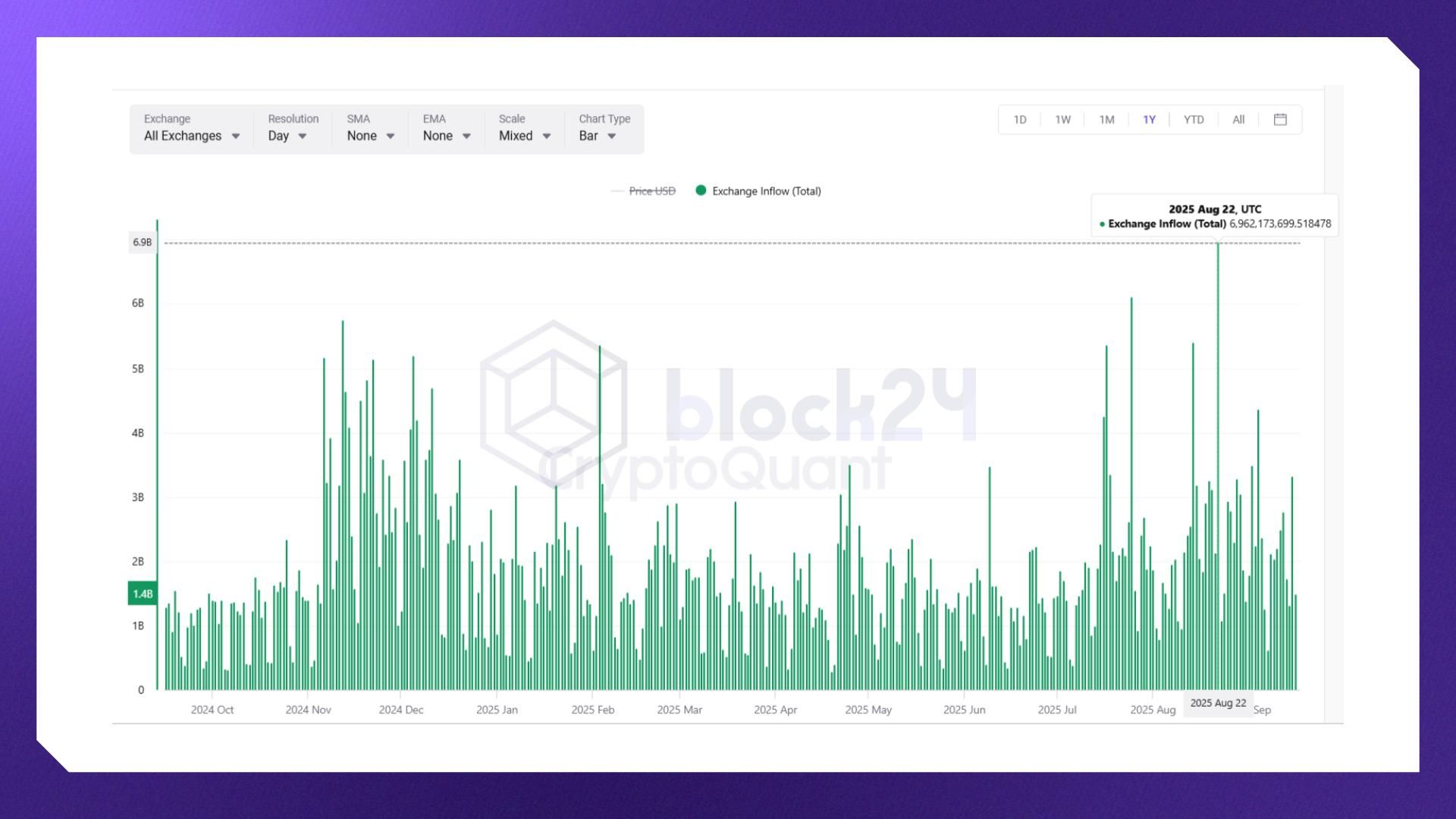Click the 1.4B green axis marker
Viewport: 1456px width, 819px height.
(x=142, y=594)
